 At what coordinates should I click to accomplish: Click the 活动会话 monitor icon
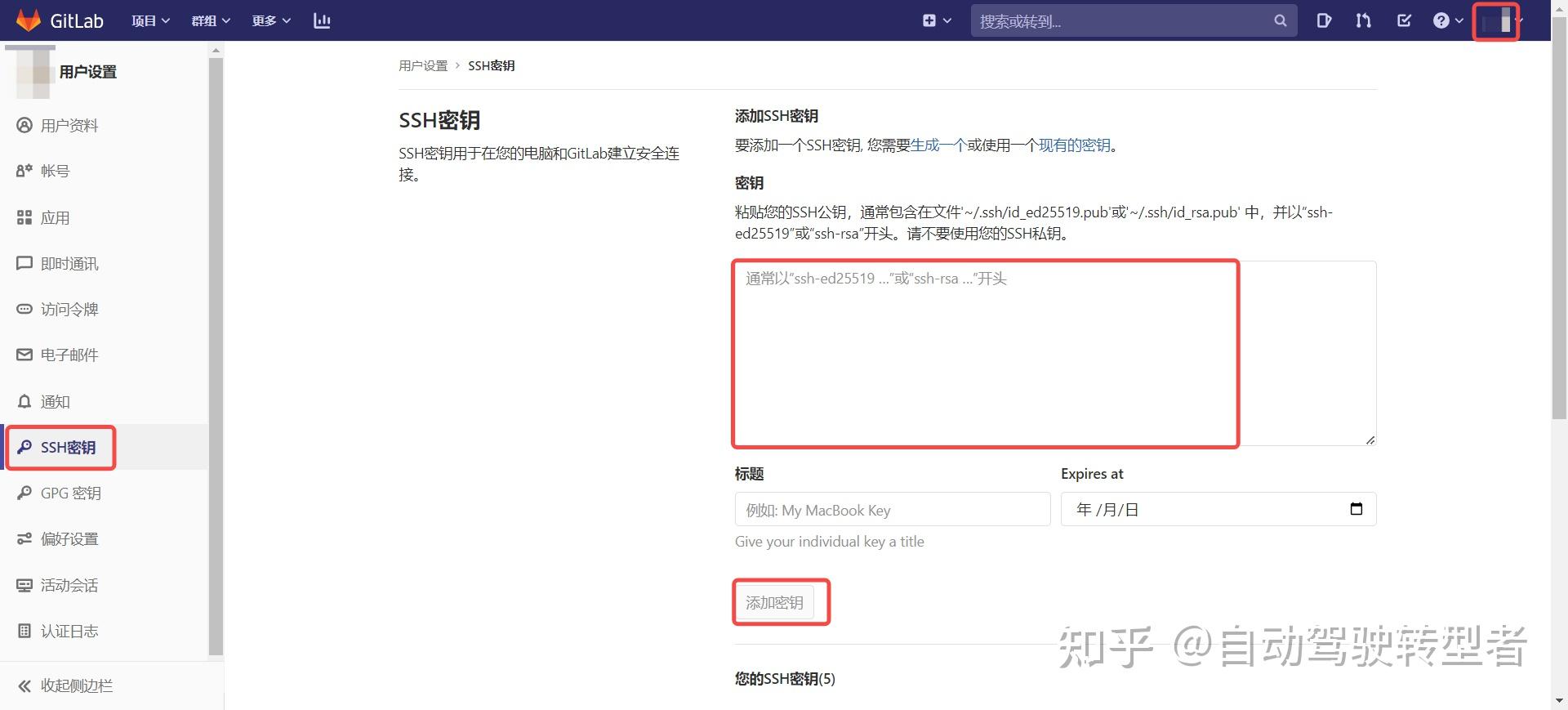click(24, 585)
